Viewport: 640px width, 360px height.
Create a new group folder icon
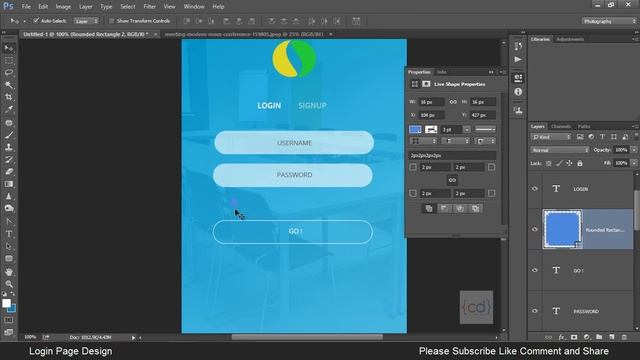[x=599, y=337]
